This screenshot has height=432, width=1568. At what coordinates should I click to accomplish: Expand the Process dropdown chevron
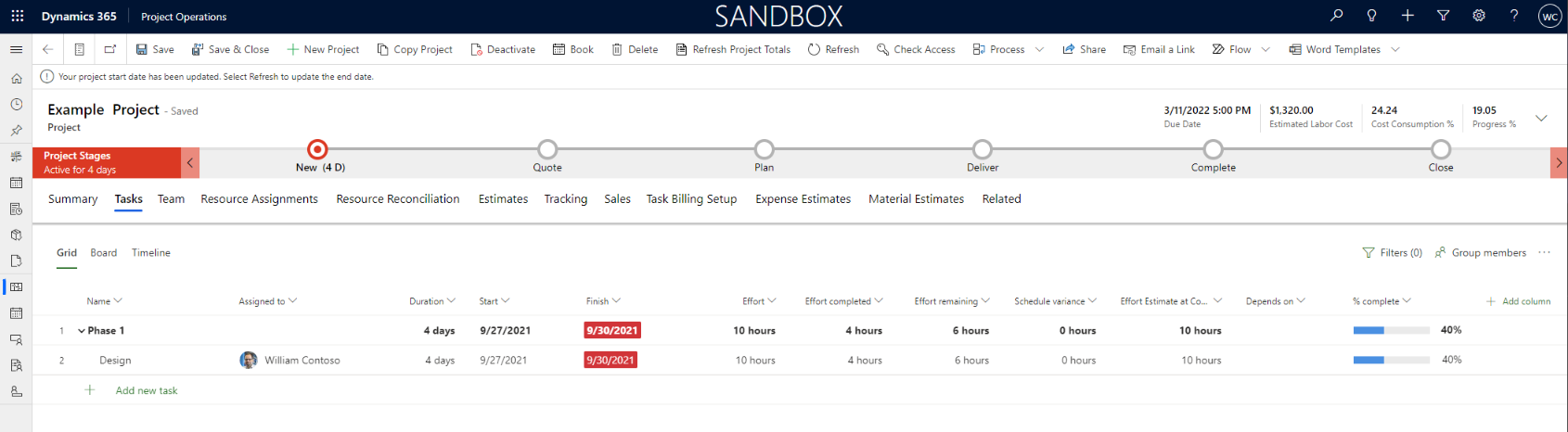click(x=1039, y=49)
